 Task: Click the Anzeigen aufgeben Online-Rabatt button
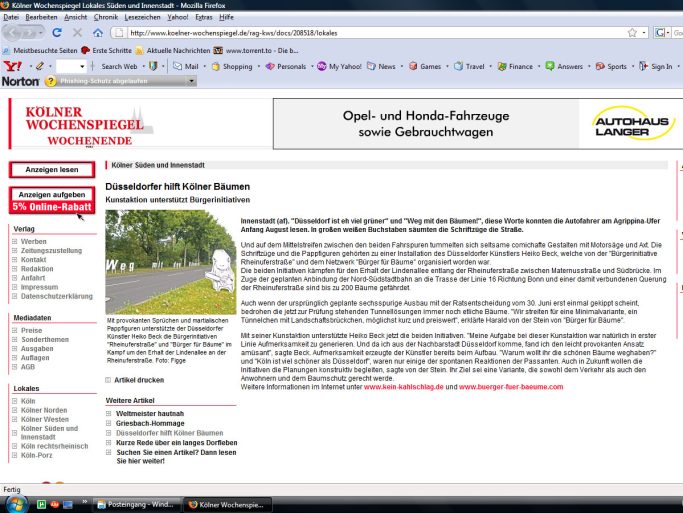click(x=51, y=199)
